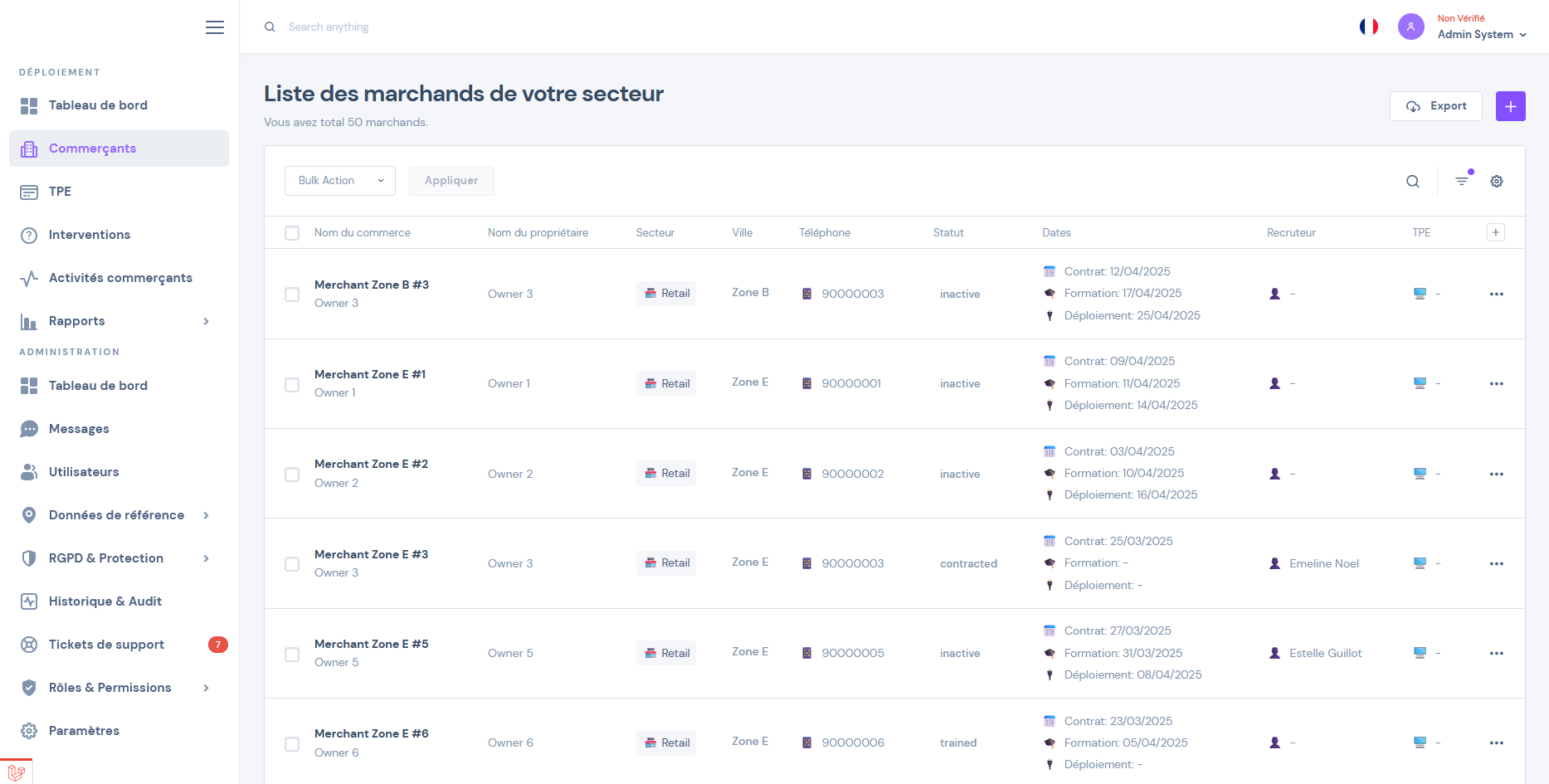Click the Export button
The image size is (1549, 784).
pos(1435,106)
